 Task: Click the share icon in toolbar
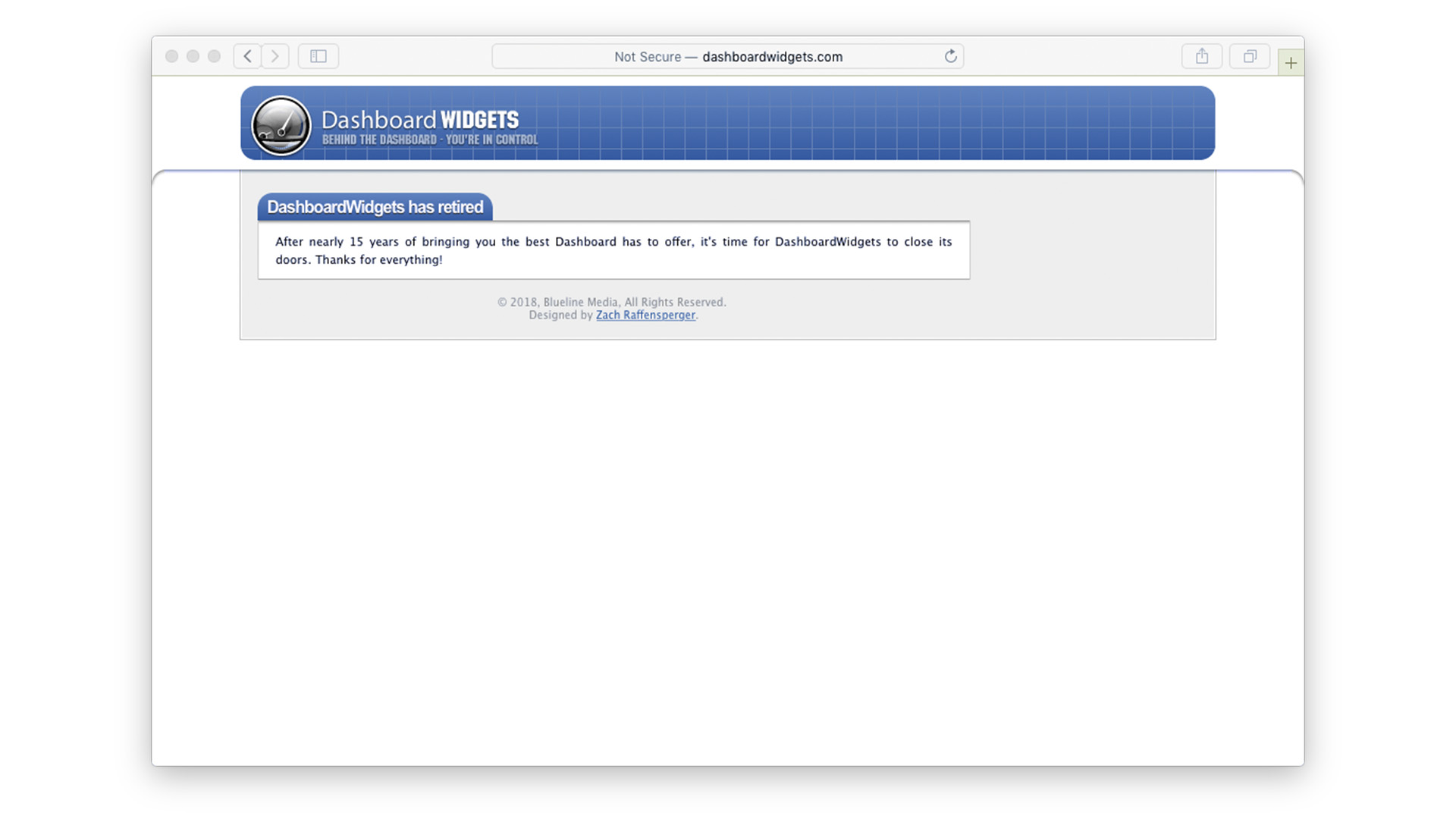click(x=1202, y=55)
